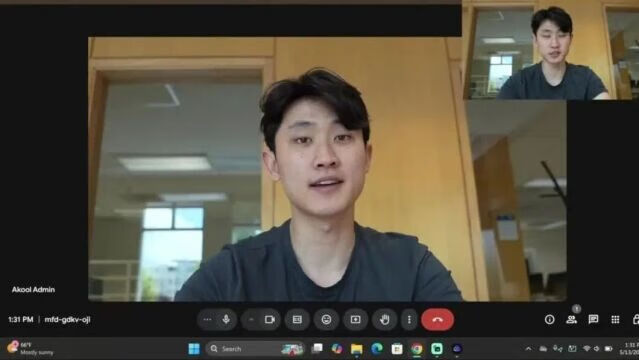
Task: Open meeting details info panel
Action: tap(549, 320)
